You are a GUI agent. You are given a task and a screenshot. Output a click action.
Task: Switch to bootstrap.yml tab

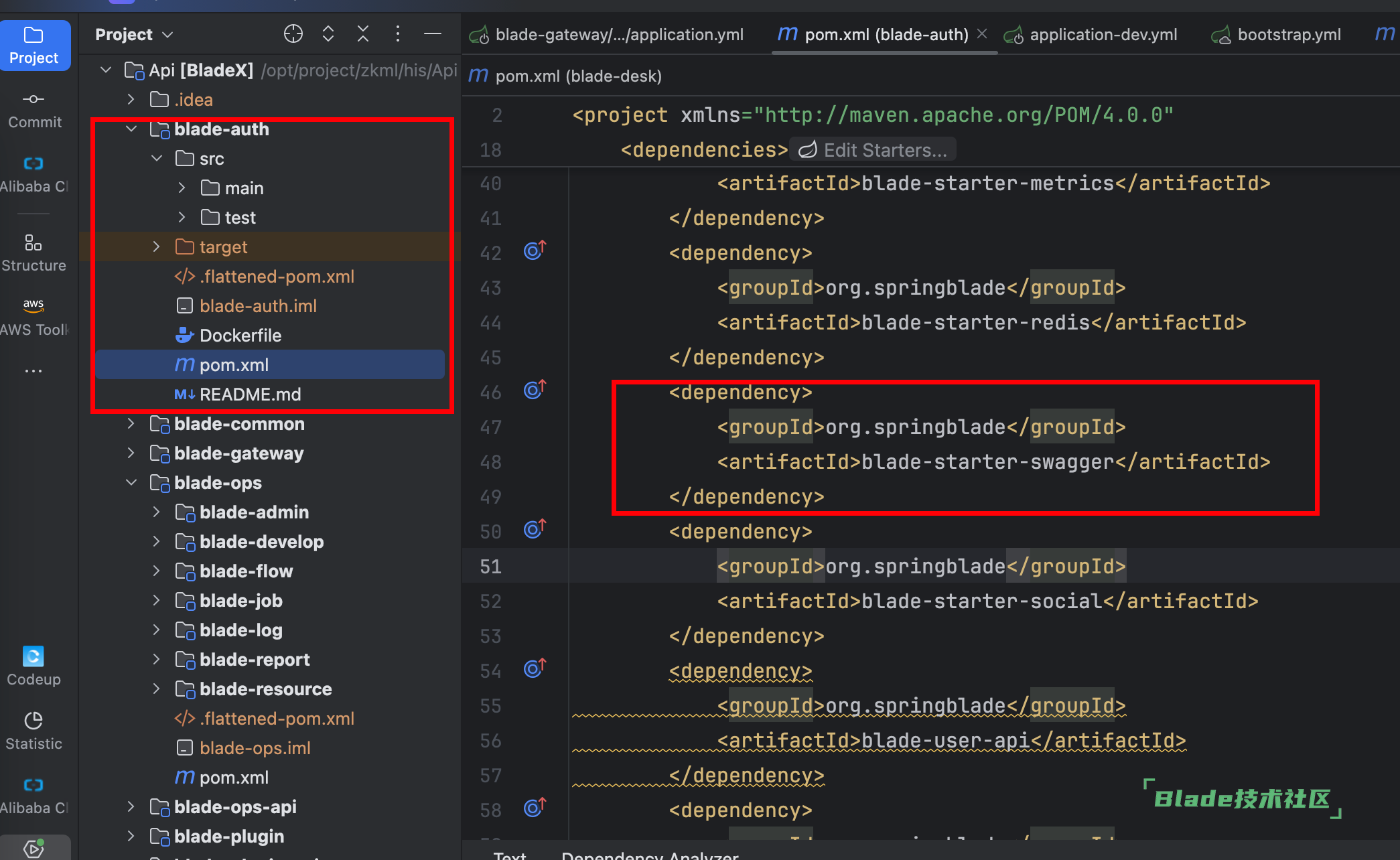pyautogui.click(x=1276, y=34)
